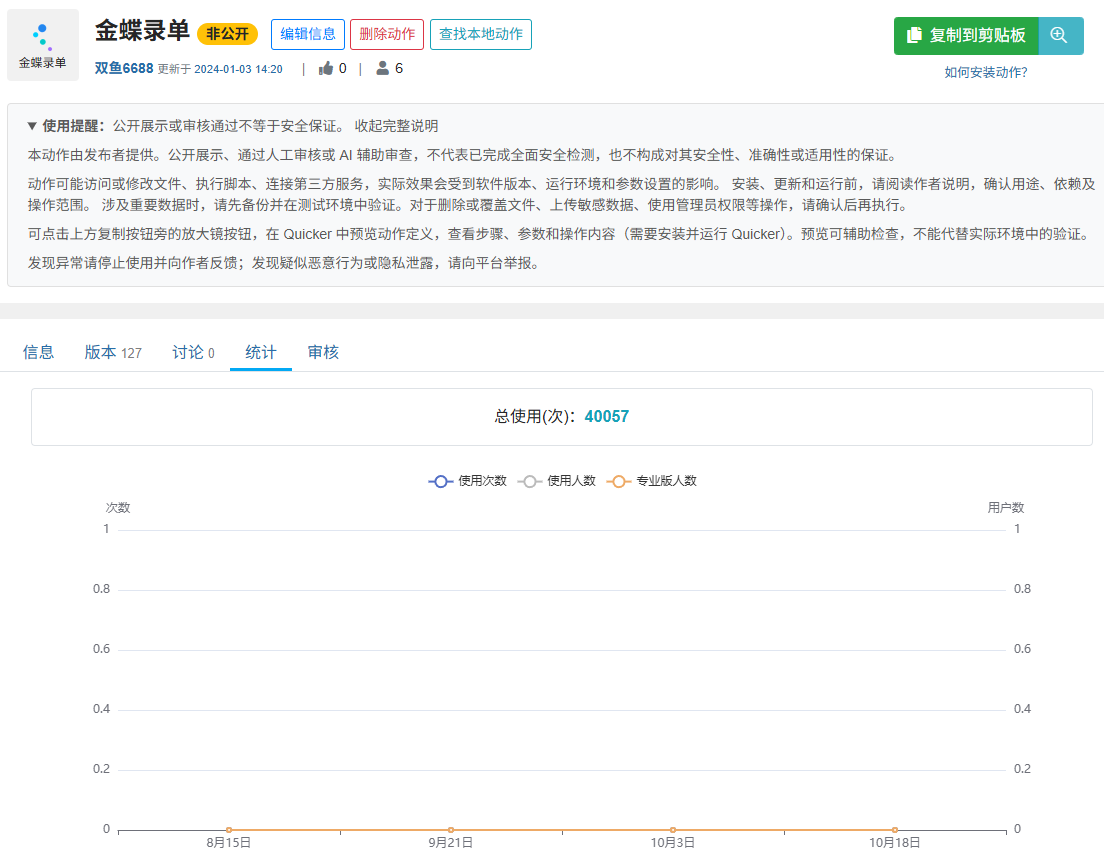This screenshot has width=1104, height=860.
Task: Click 查找本地动作 button
Action: [x=481, y=35]
